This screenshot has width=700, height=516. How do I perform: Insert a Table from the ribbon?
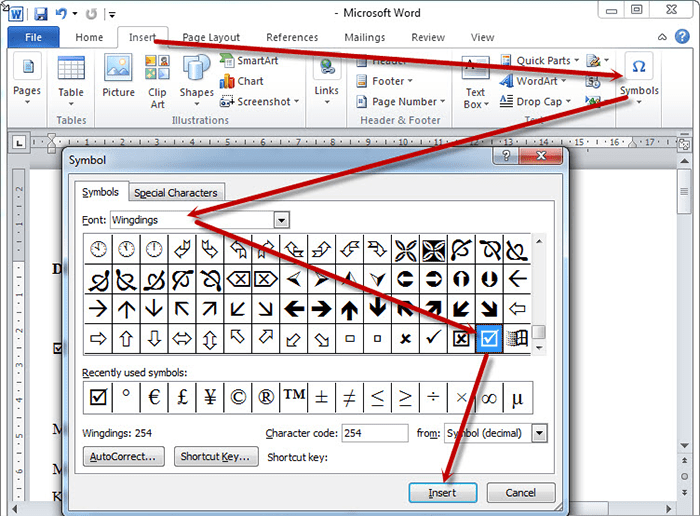71,81
